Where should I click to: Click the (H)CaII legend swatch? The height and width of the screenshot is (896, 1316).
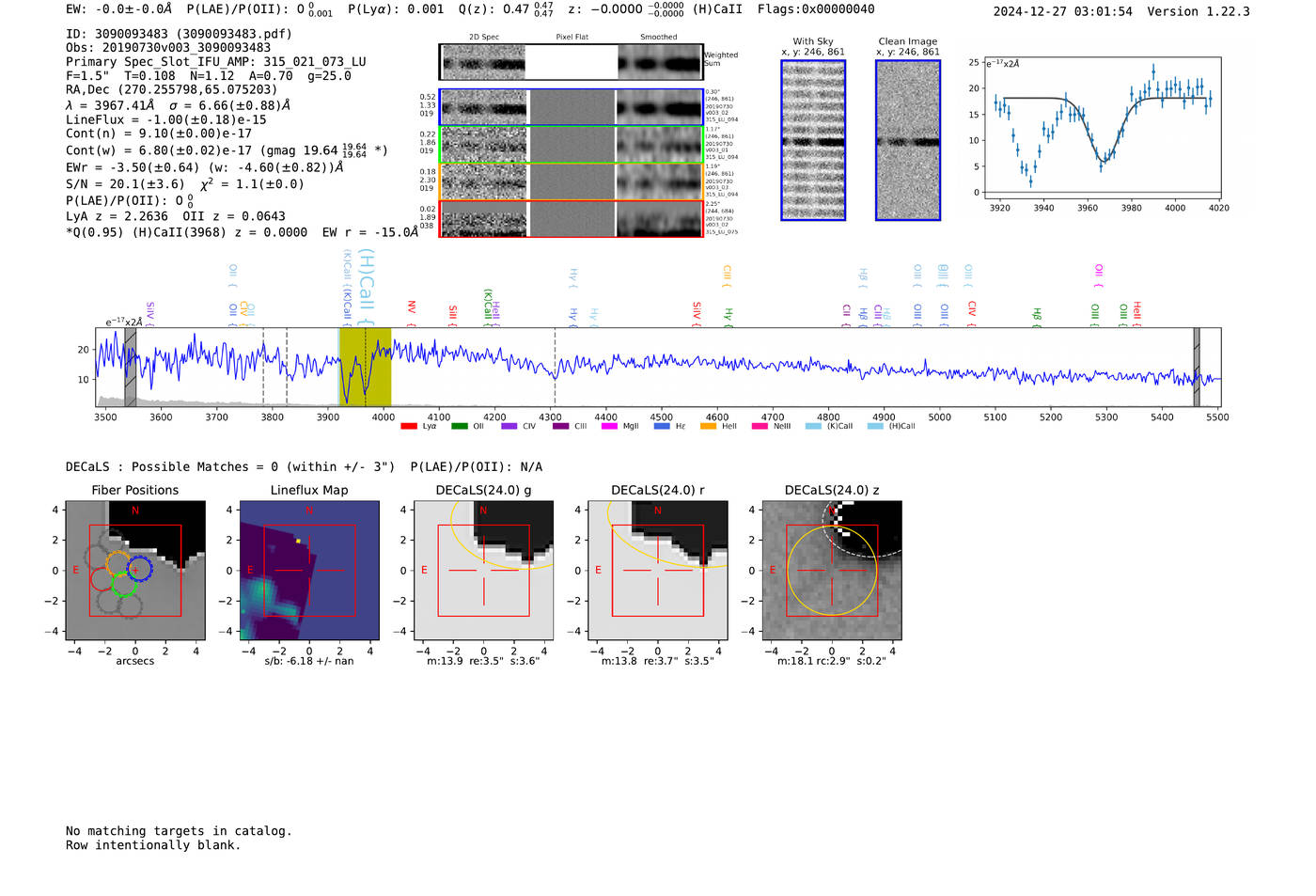(875, 427)
